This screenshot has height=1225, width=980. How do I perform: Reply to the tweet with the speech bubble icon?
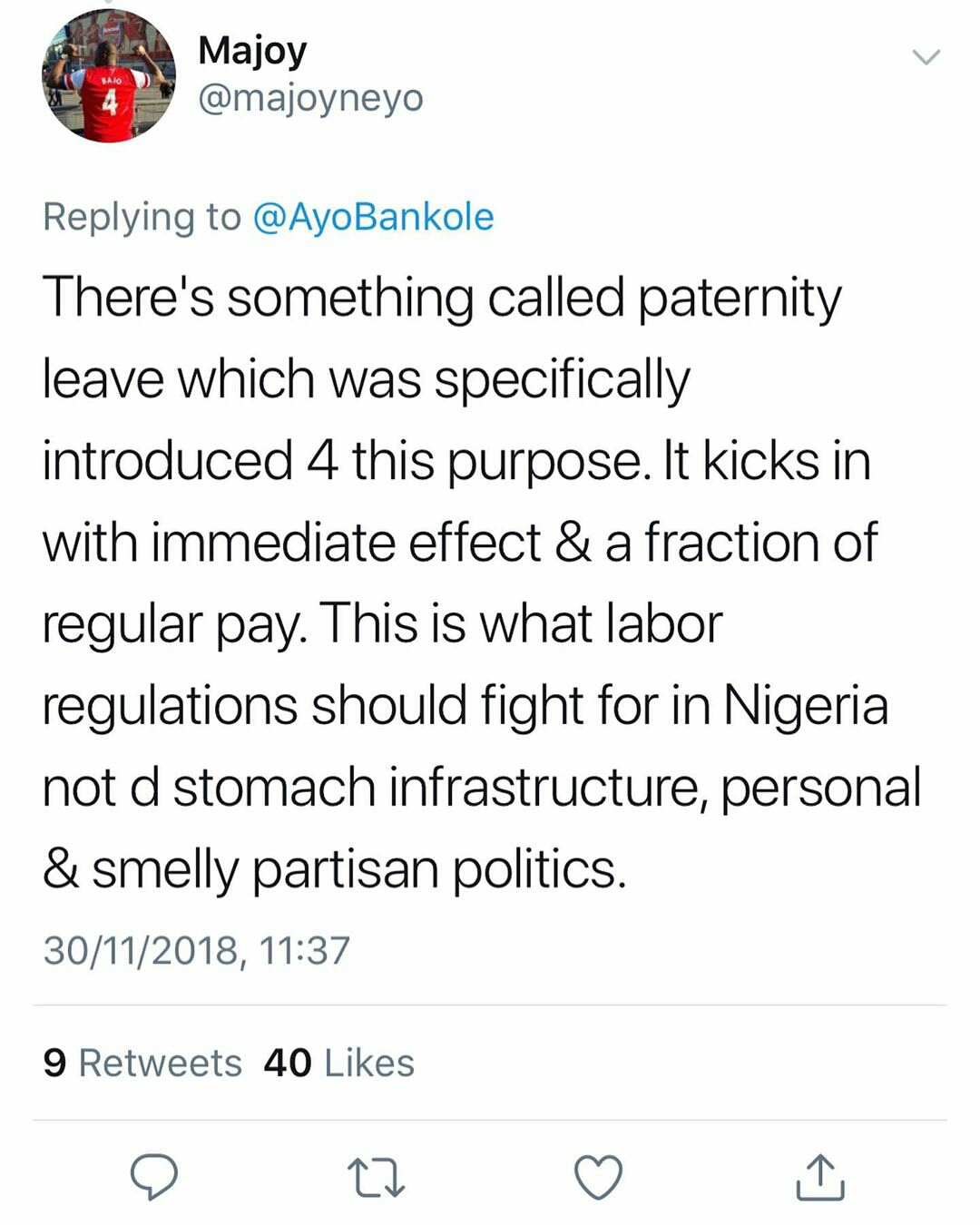[154, 1177]
